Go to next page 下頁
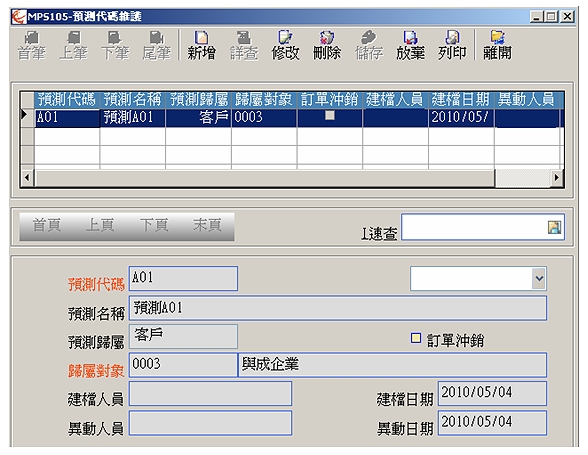 (x=154, y=225)
